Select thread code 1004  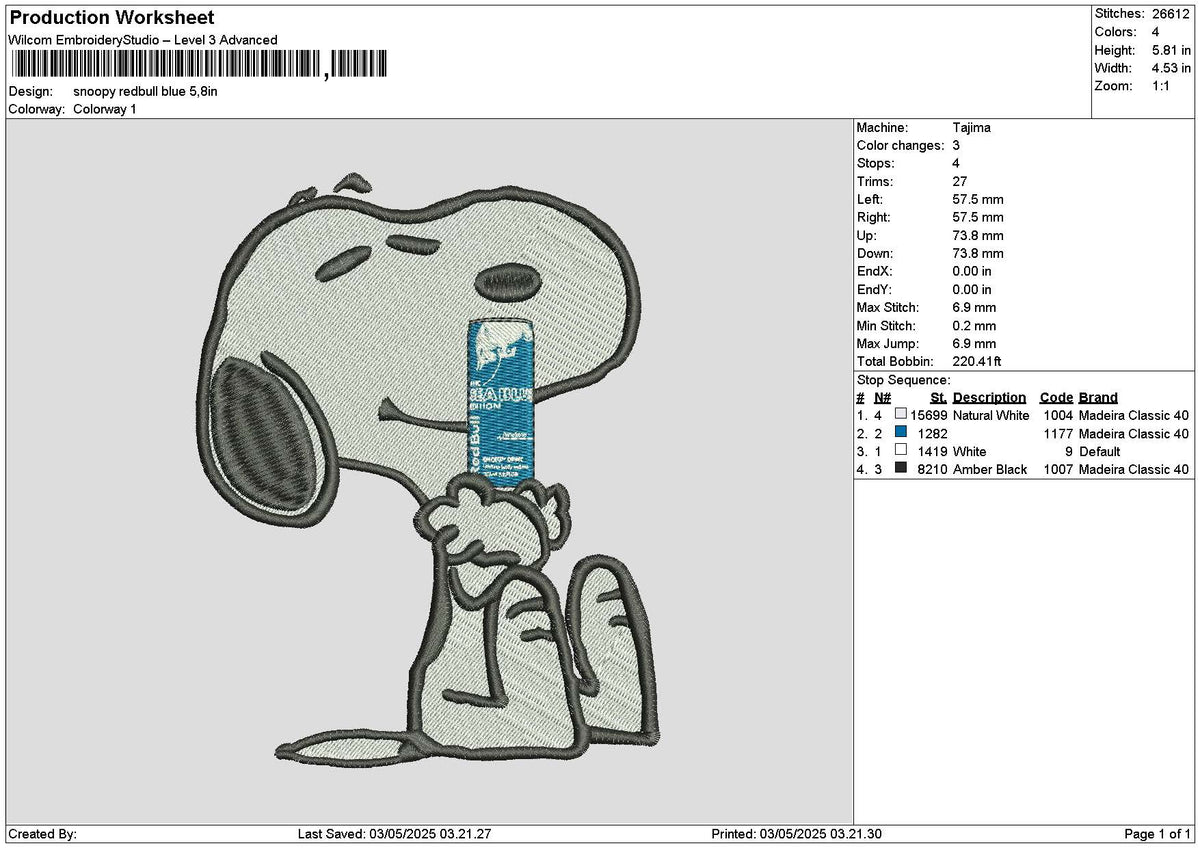pyautogui.click(x=1058, y=416)
